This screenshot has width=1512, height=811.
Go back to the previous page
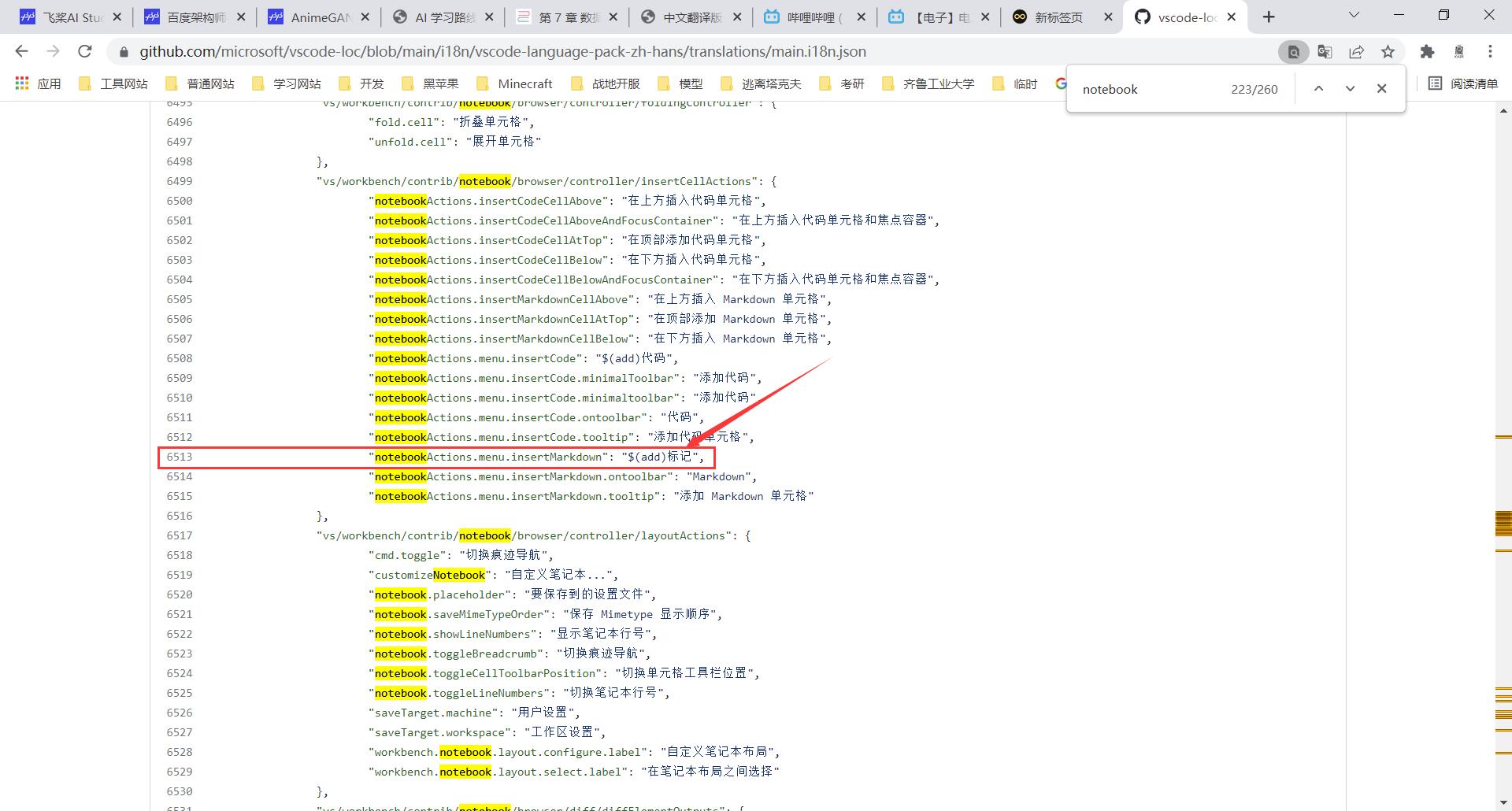pos(21,51)
